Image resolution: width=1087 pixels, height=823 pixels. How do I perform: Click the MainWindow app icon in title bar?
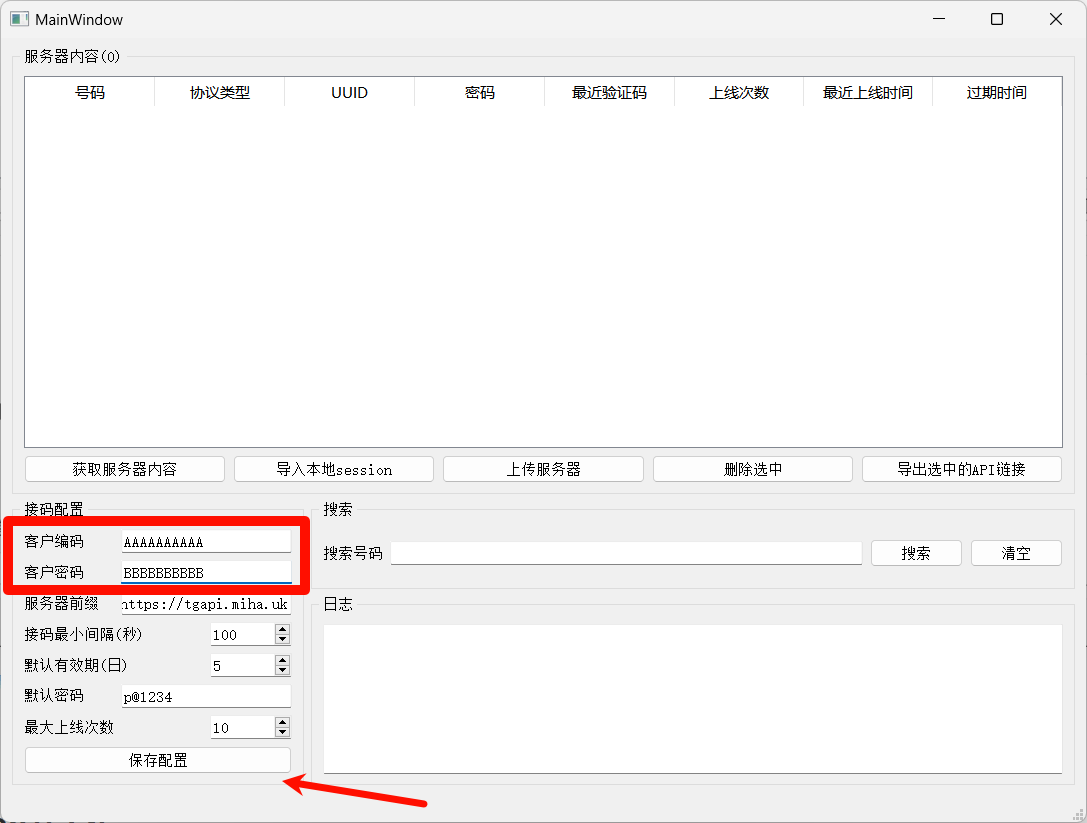tap(19, 19)
